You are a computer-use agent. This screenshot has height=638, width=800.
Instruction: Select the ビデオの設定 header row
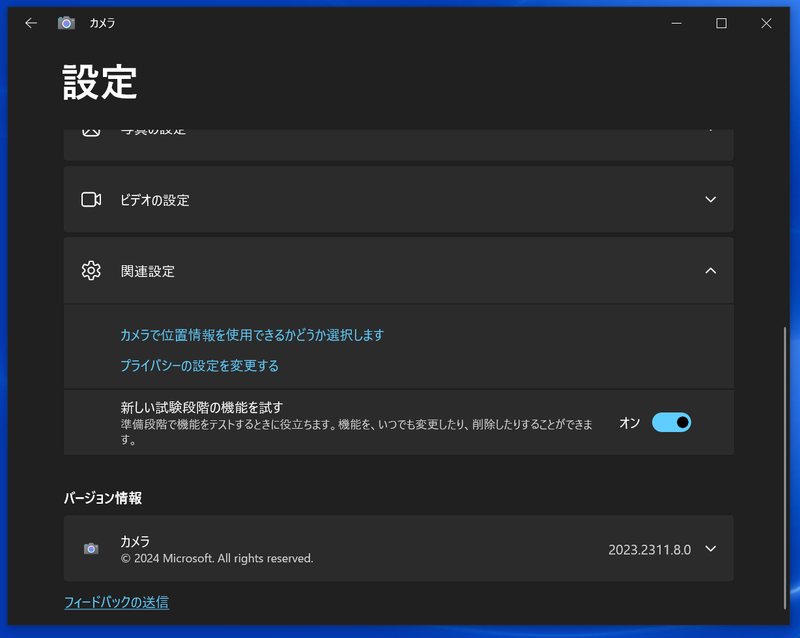click(400, 198)
